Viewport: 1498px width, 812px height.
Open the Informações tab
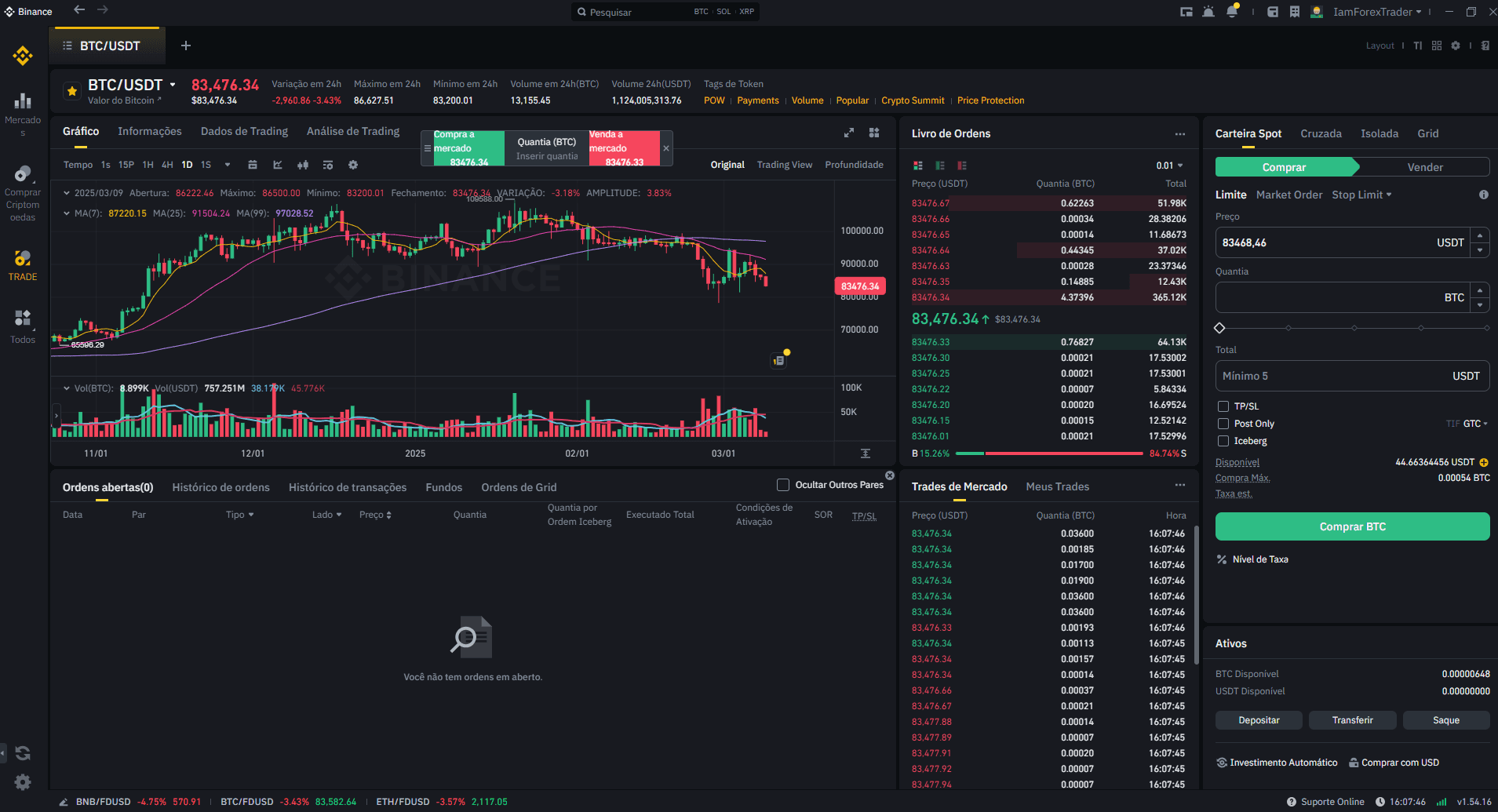pyautogui.click(x=150, y=131)
